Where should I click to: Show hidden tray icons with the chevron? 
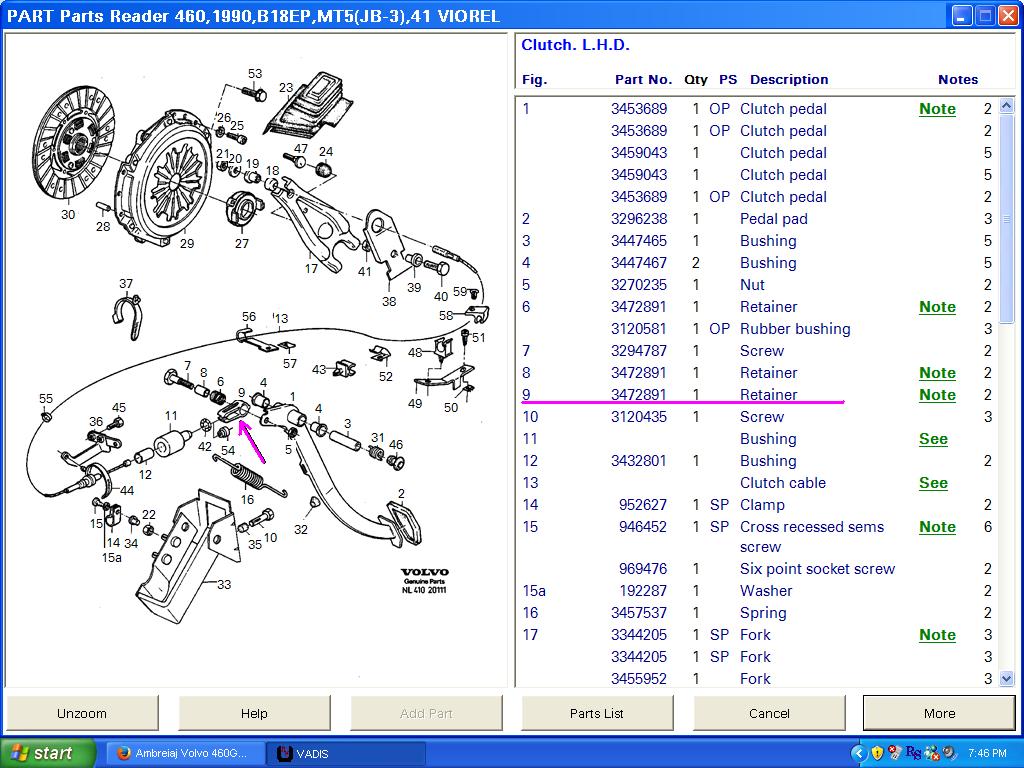859,753
